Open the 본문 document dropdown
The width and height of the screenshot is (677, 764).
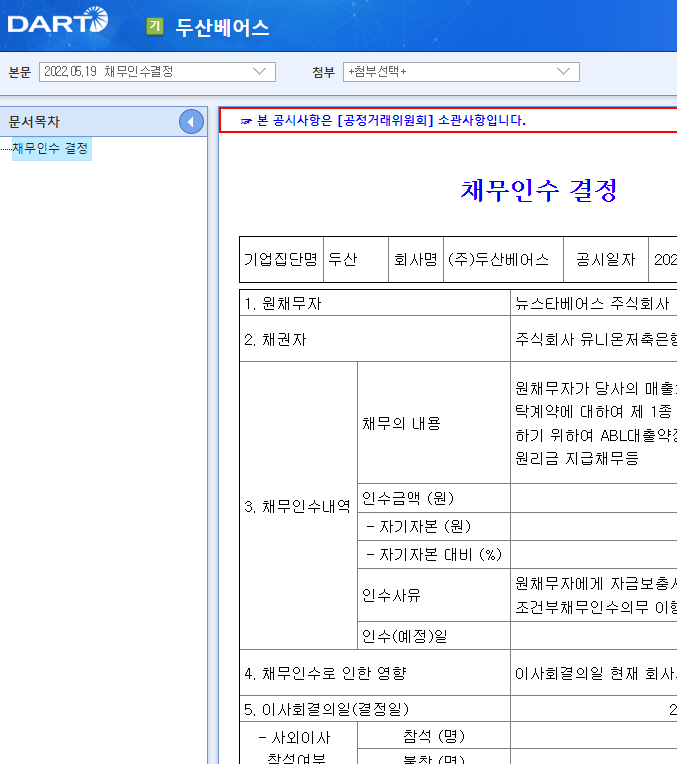click(157, 72)
